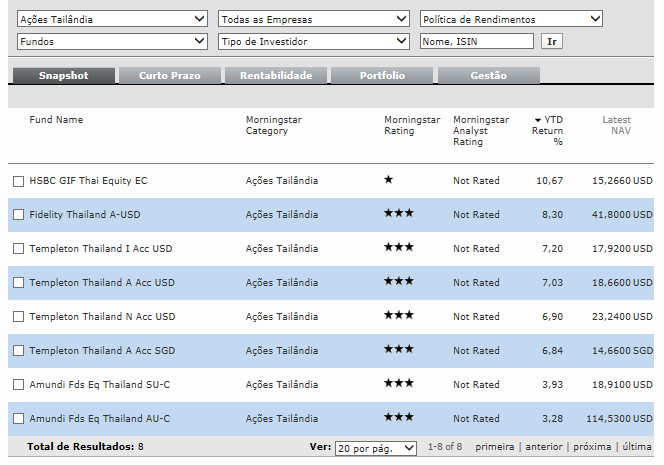Click Not Rated in Fidelity Thailand row
664x465 pixels.
tap(476, 215)
